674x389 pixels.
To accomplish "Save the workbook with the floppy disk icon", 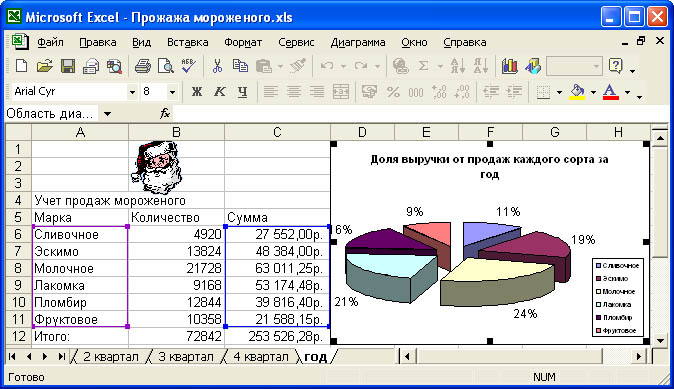I will [x=67, y=66].
